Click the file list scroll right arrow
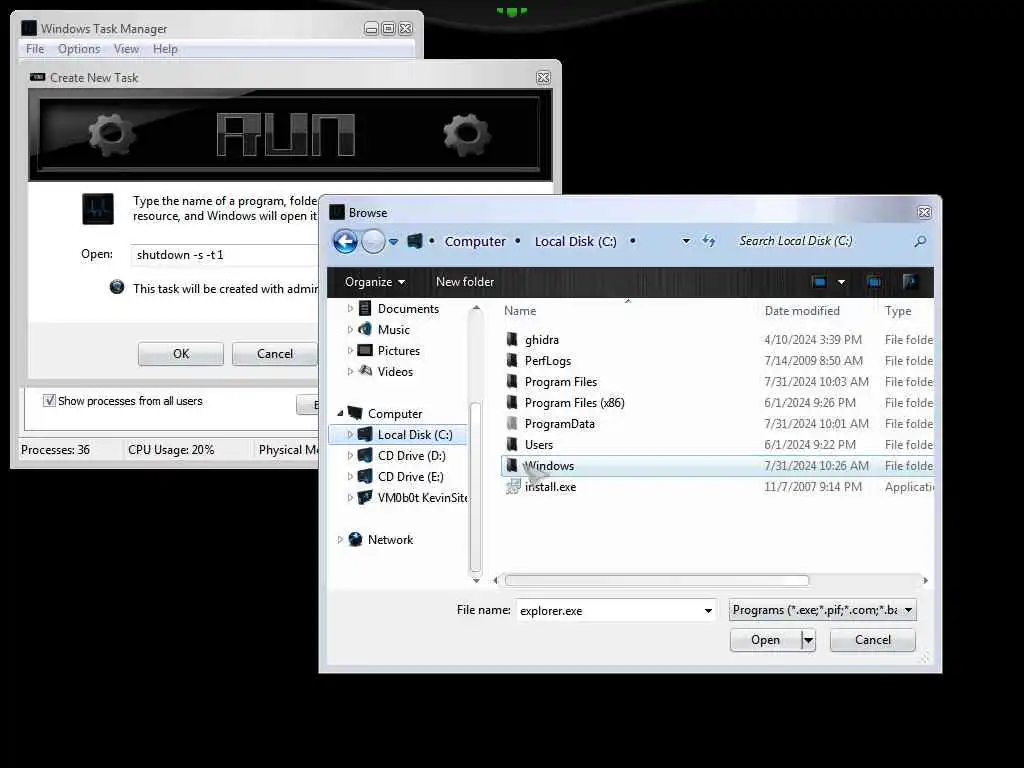This screenshot has height=768, width=1024. click(925, 581)
